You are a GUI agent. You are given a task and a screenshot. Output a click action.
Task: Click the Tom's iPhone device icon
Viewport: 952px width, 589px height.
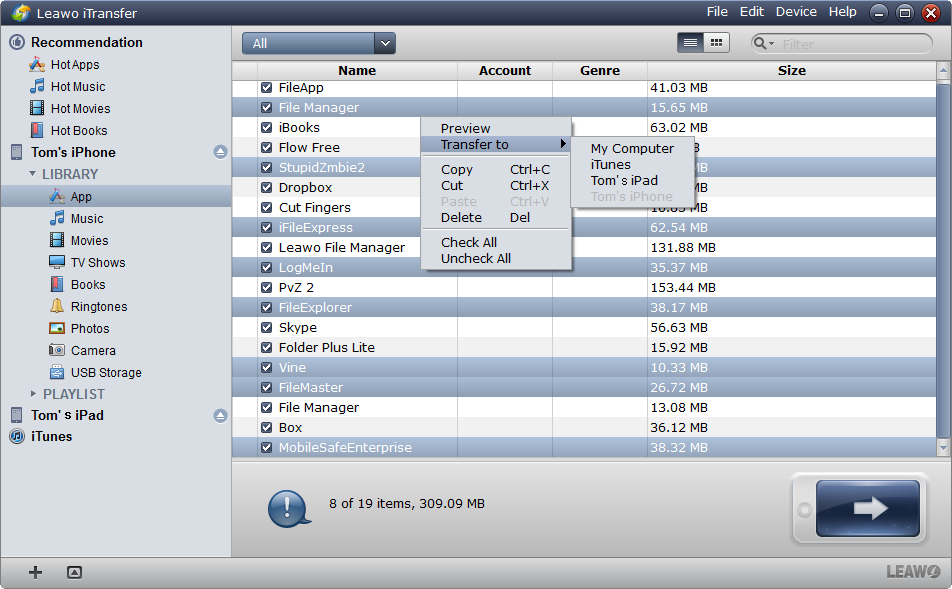pyautogui.click(x=16, y=152)
